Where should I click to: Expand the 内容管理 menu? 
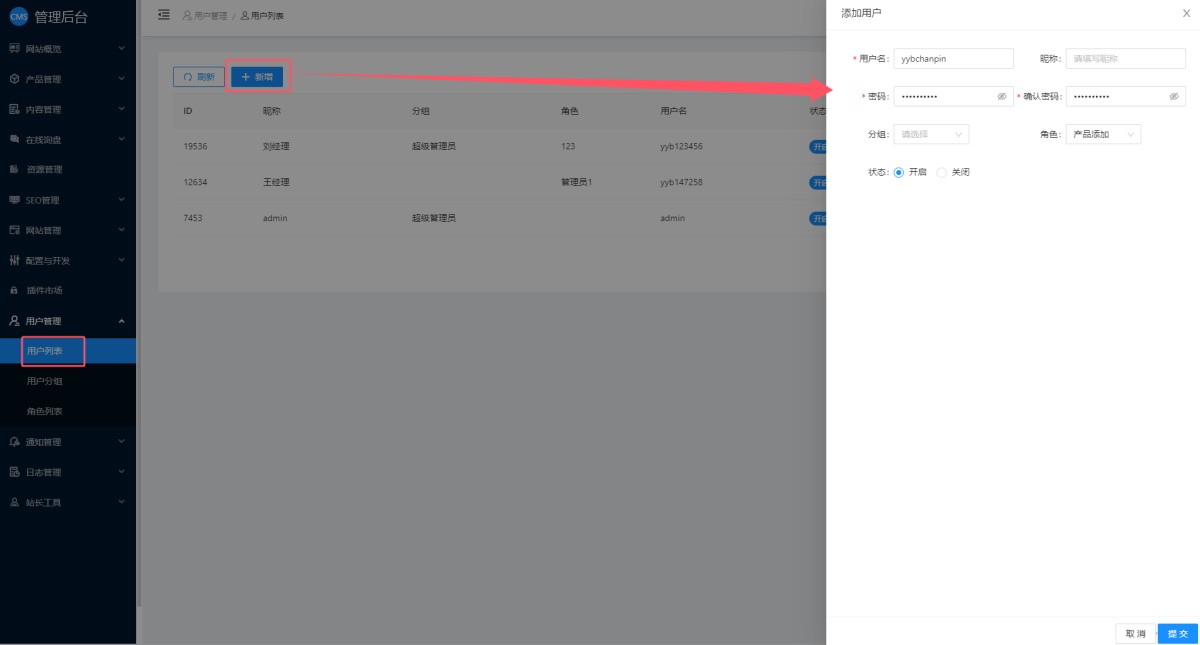(68, 109)
